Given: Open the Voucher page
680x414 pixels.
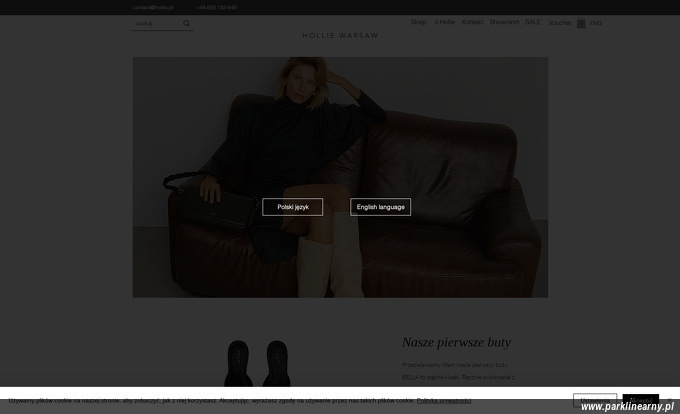Looking at the screenshot, I should pyautogui.click(x=559, y=23).
